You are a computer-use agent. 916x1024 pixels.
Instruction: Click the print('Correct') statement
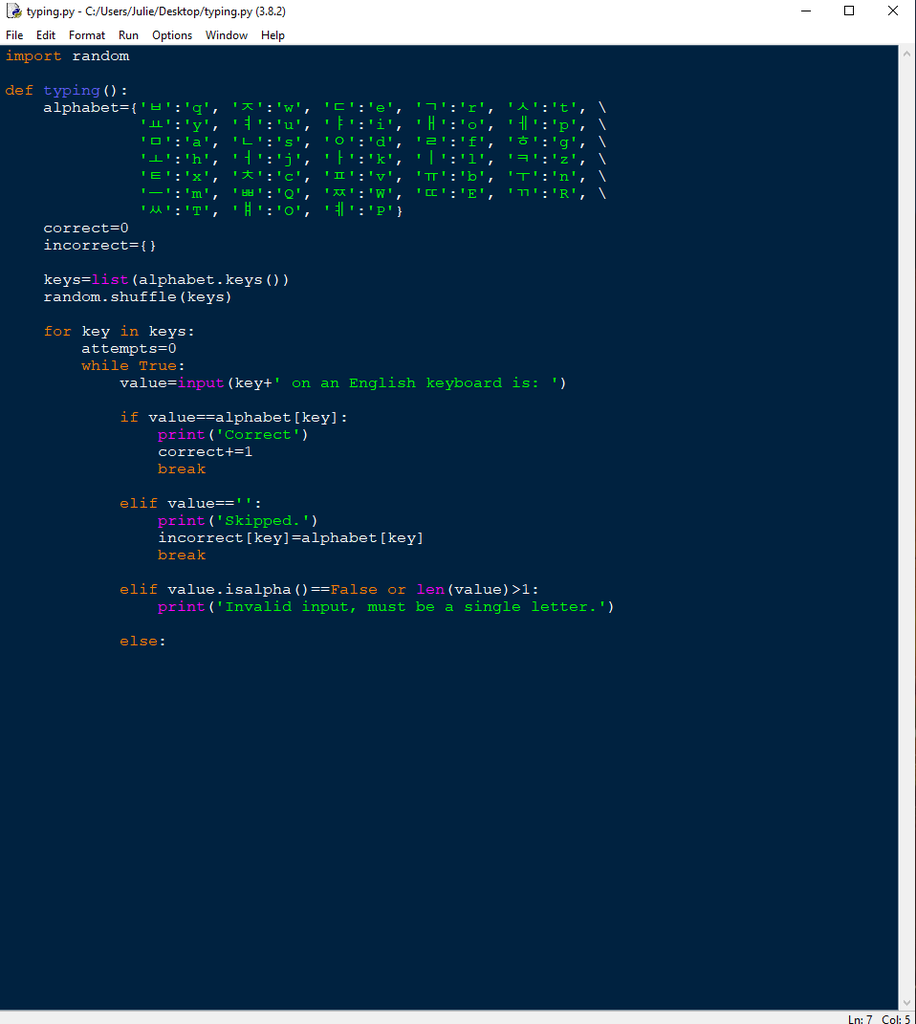(x=231, y=434)
